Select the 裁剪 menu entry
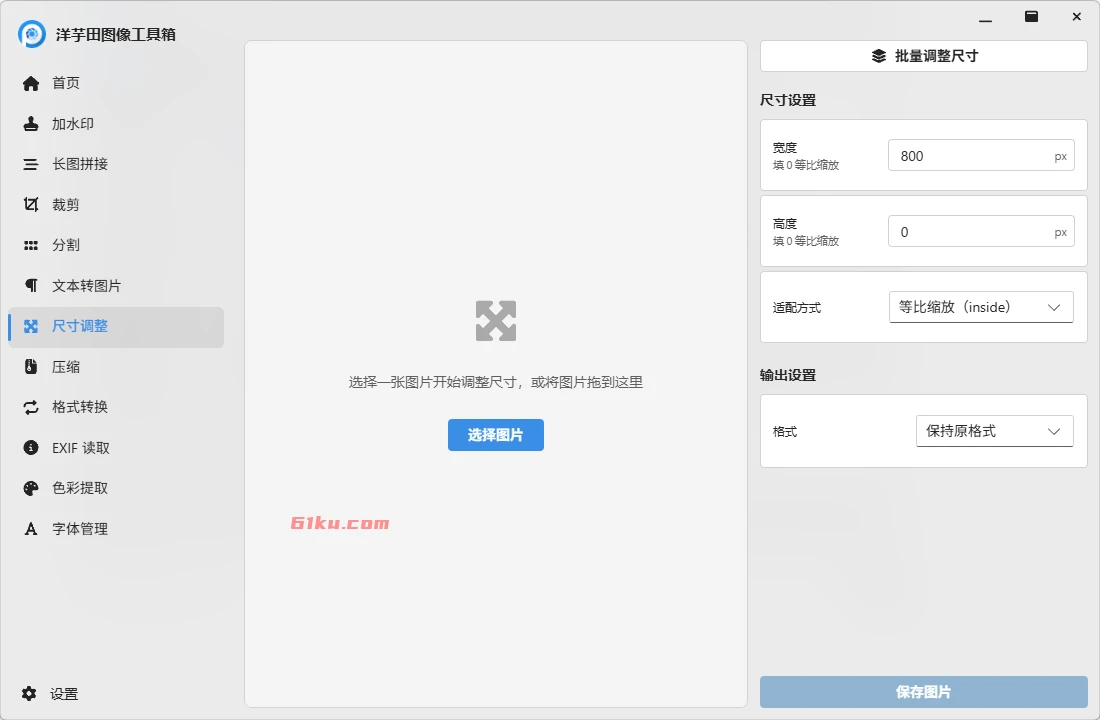This screenshot has height=720, width=1100. tap(116, 205)
